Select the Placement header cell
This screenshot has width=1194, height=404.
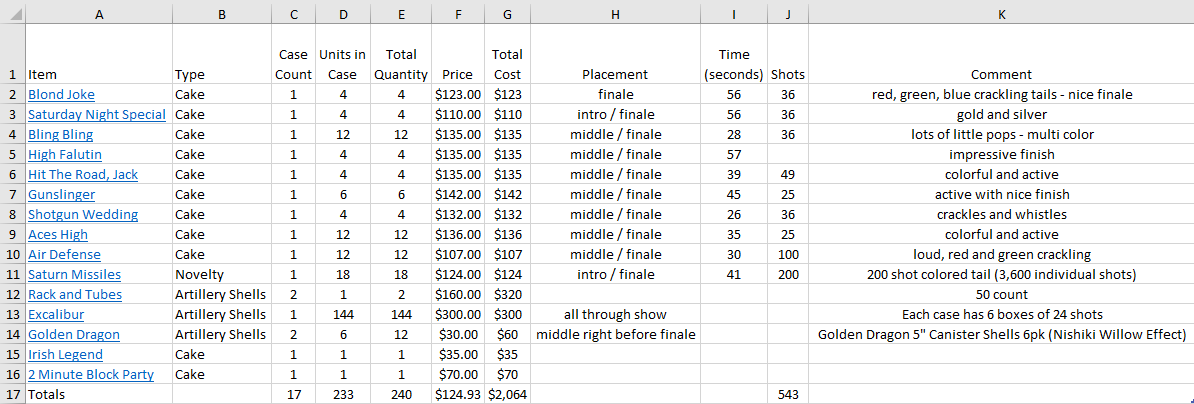[615, 55]
